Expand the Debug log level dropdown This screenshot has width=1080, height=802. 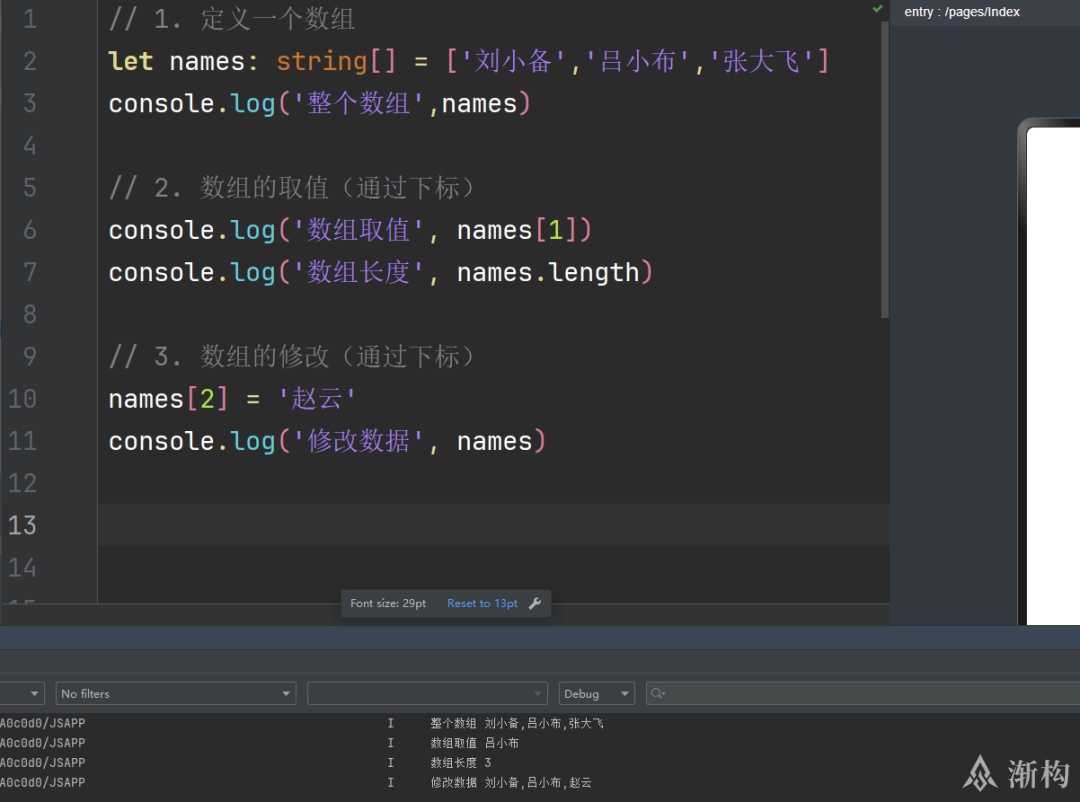coord(596,693)
